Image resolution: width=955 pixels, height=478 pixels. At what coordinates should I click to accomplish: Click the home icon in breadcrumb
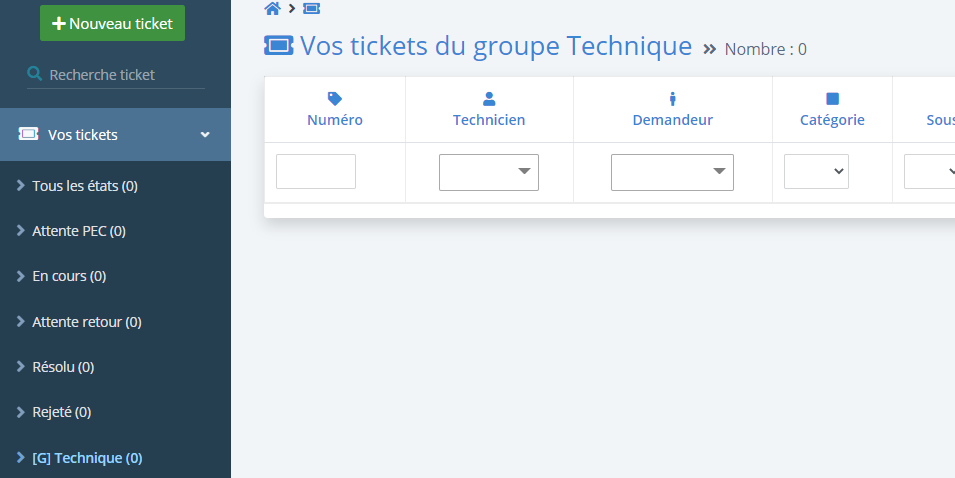tap(272, 9)
